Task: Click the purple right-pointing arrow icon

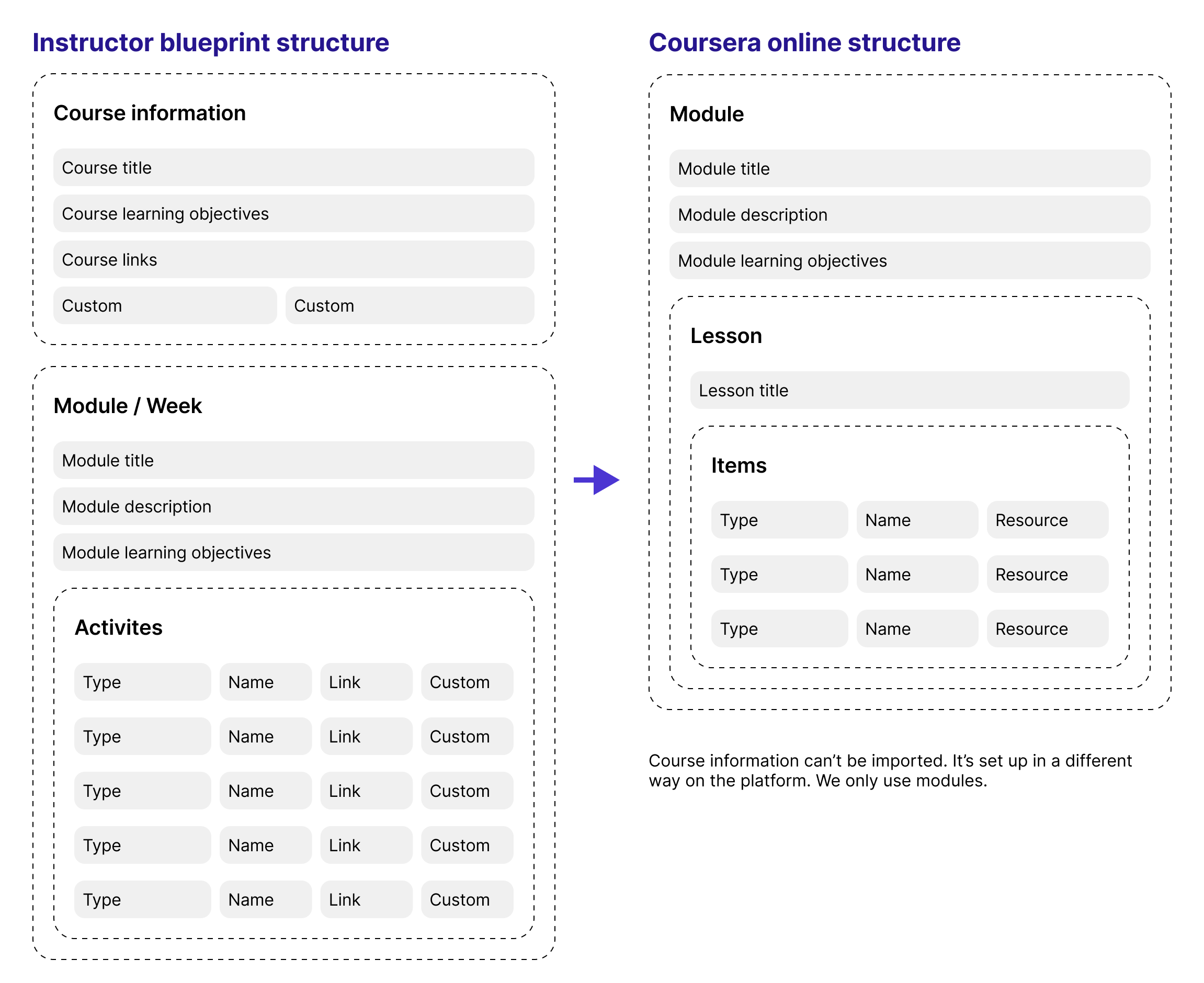Action: tap(596, 480)
